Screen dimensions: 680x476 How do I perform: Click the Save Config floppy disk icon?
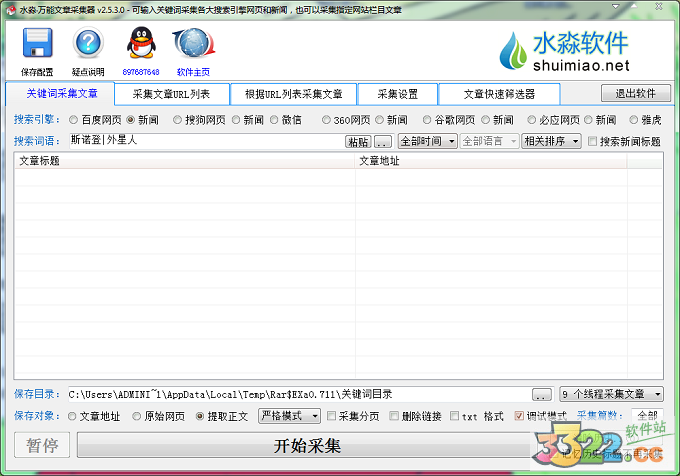pyautogui.click(x=37, y=43)
